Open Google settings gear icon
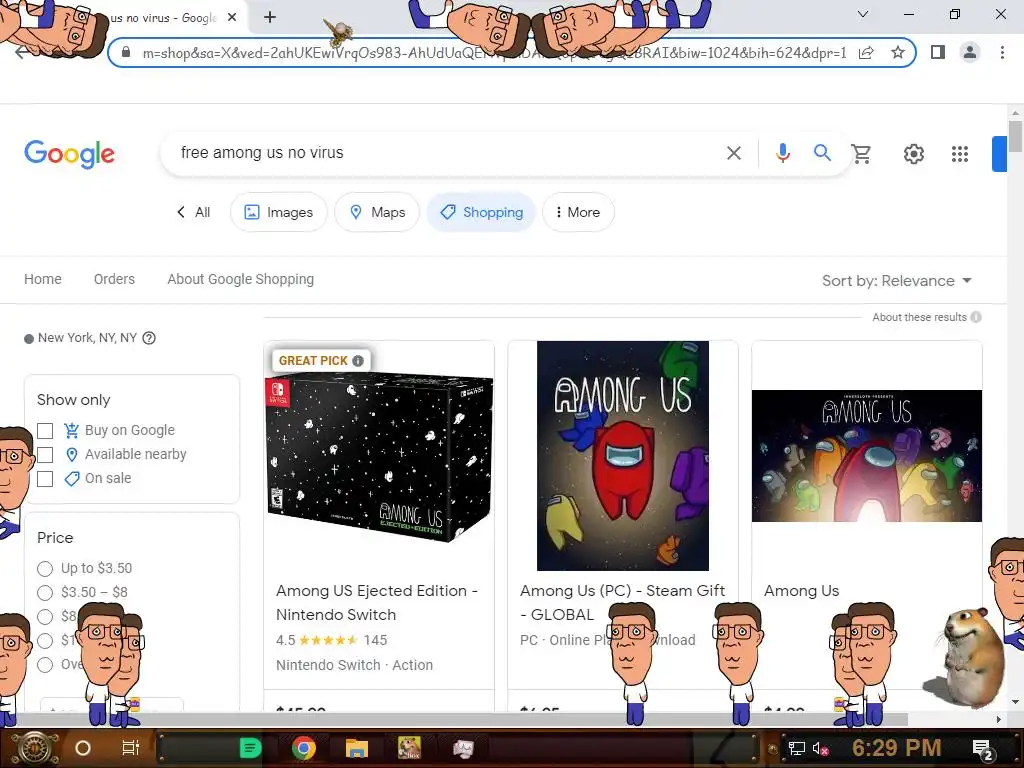This screenshot has height=768, width=1024. (x=914, y=154)
